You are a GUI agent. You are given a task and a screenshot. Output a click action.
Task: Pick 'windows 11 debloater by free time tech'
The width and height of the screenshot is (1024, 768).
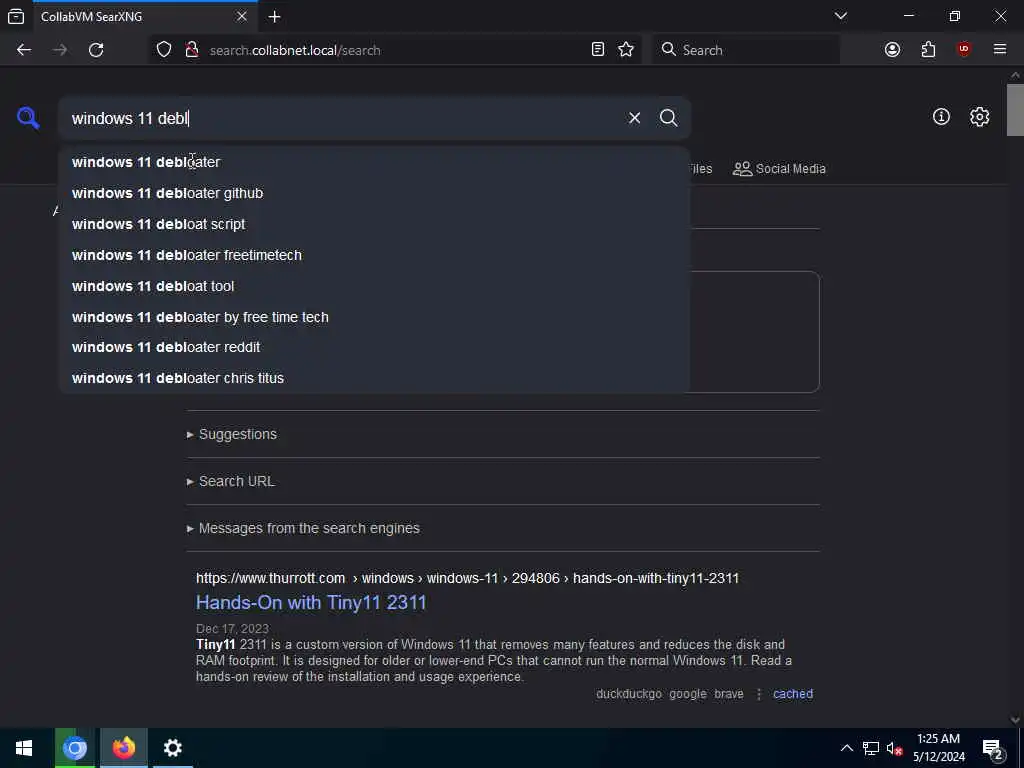tap(374, 317)
